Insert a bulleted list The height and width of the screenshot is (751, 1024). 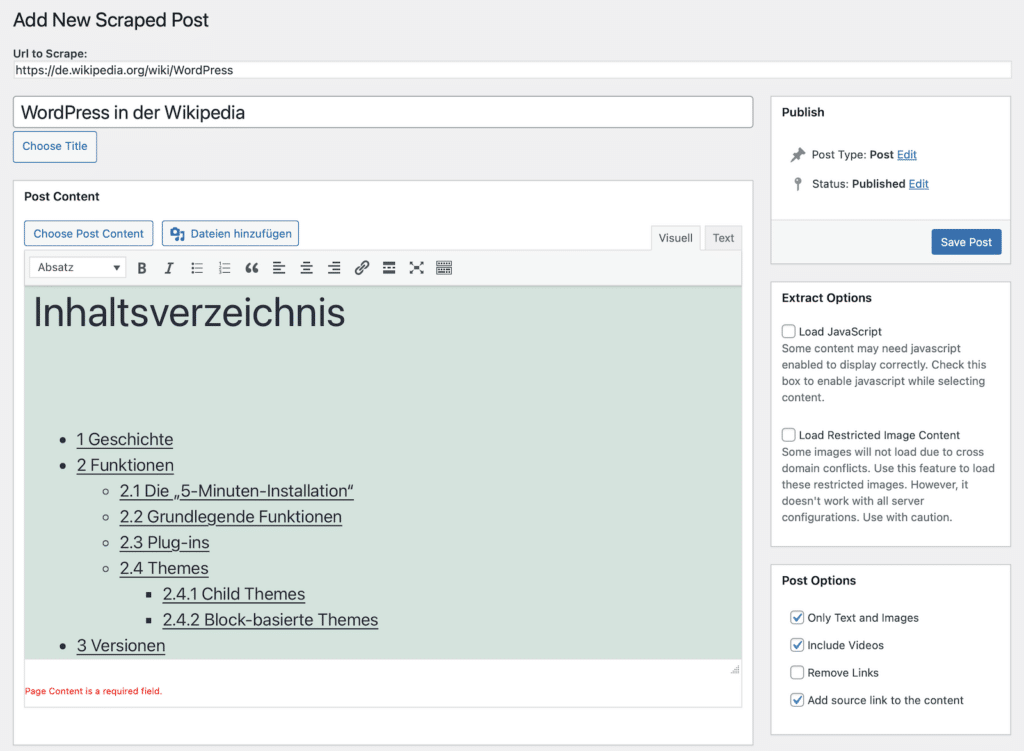[x=197, y=268]
